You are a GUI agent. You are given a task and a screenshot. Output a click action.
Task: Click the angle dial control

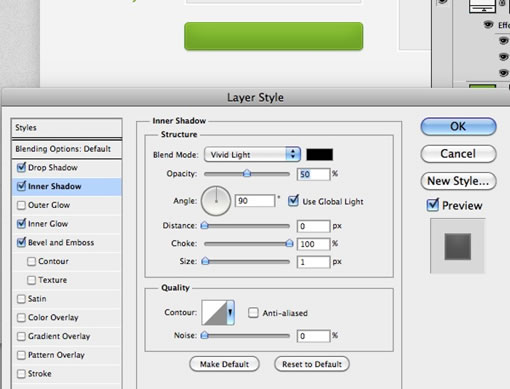click(216, 201)
